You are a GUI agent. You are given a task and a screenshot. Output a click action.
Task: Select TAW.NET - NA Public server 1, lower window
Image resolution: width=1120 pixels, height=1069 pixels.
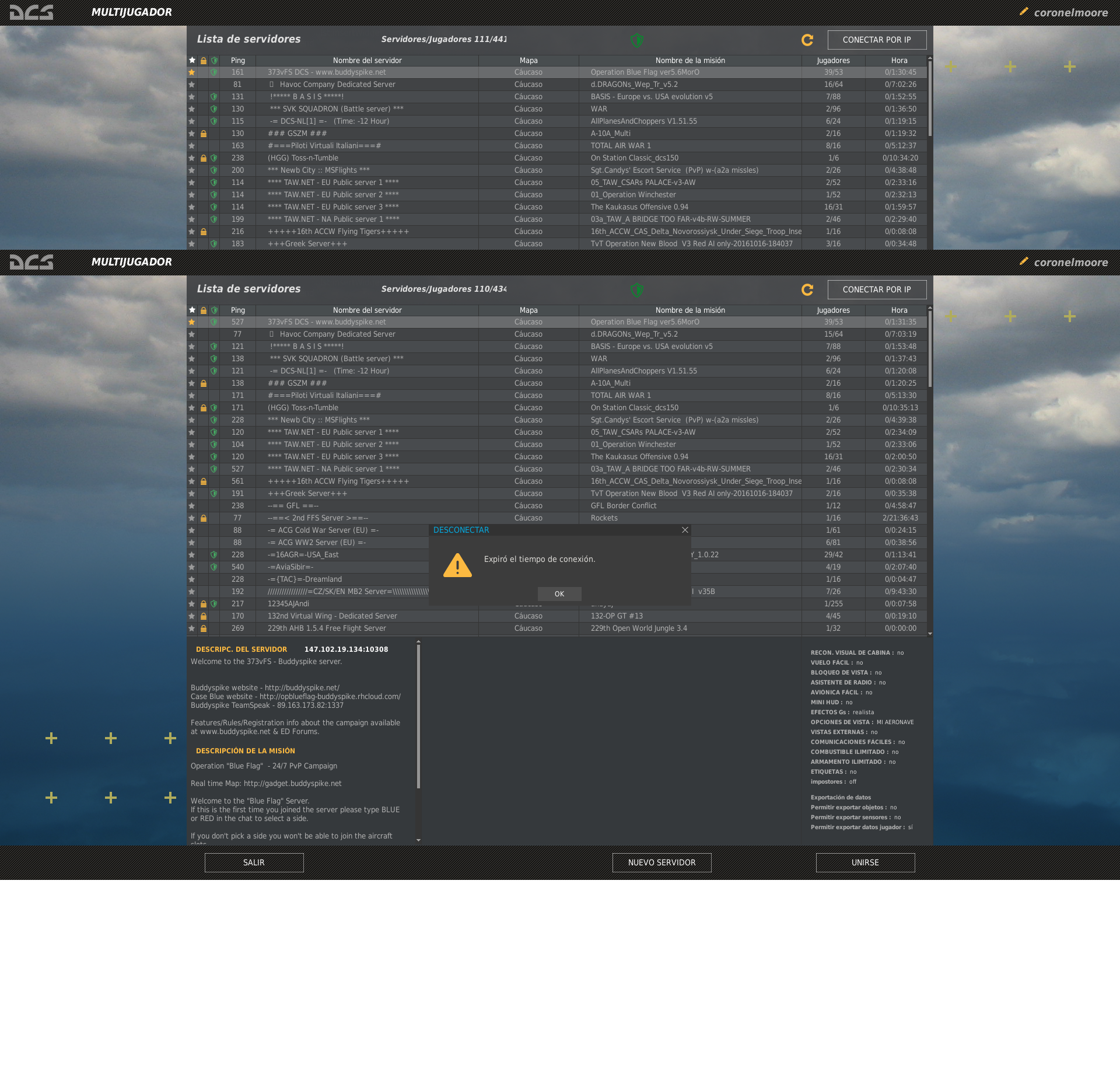pos(556,469)
